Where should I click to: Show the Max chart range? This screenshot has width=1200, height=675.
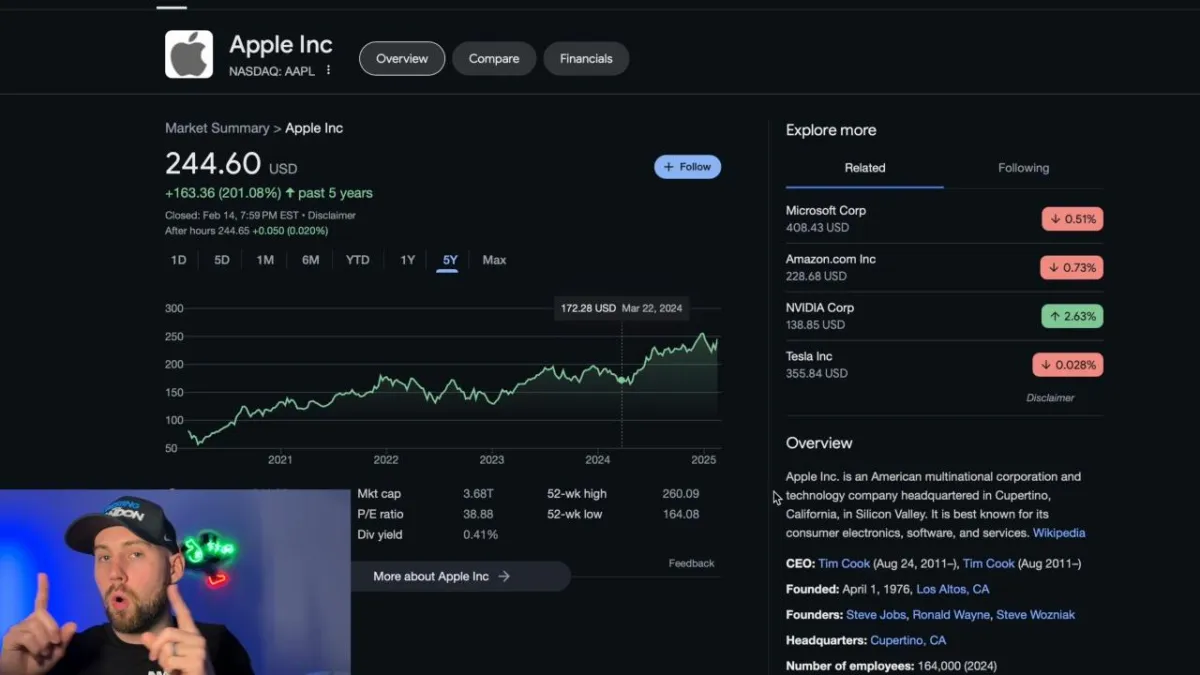coord(494,260)
